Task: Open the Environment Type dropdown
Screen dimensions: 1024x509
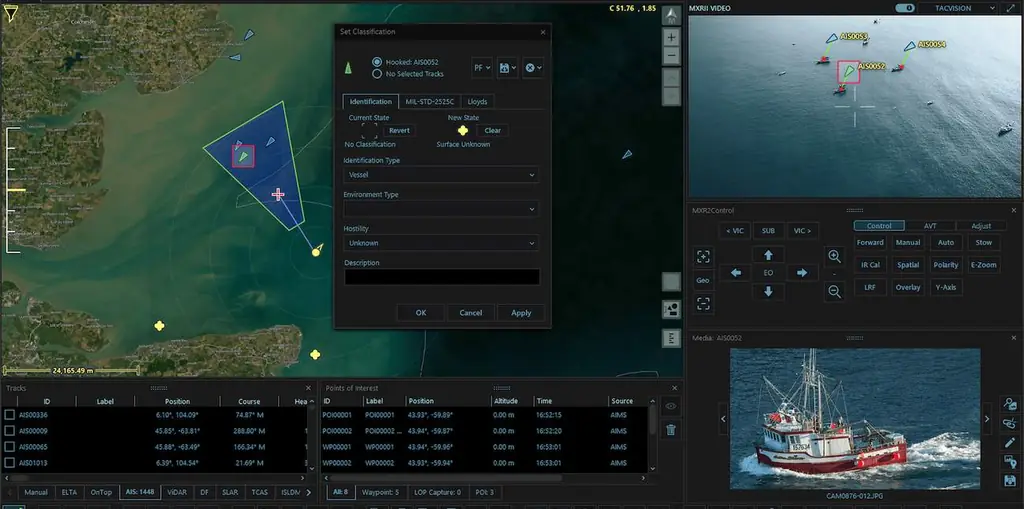Action: click(x=441, y=209)
